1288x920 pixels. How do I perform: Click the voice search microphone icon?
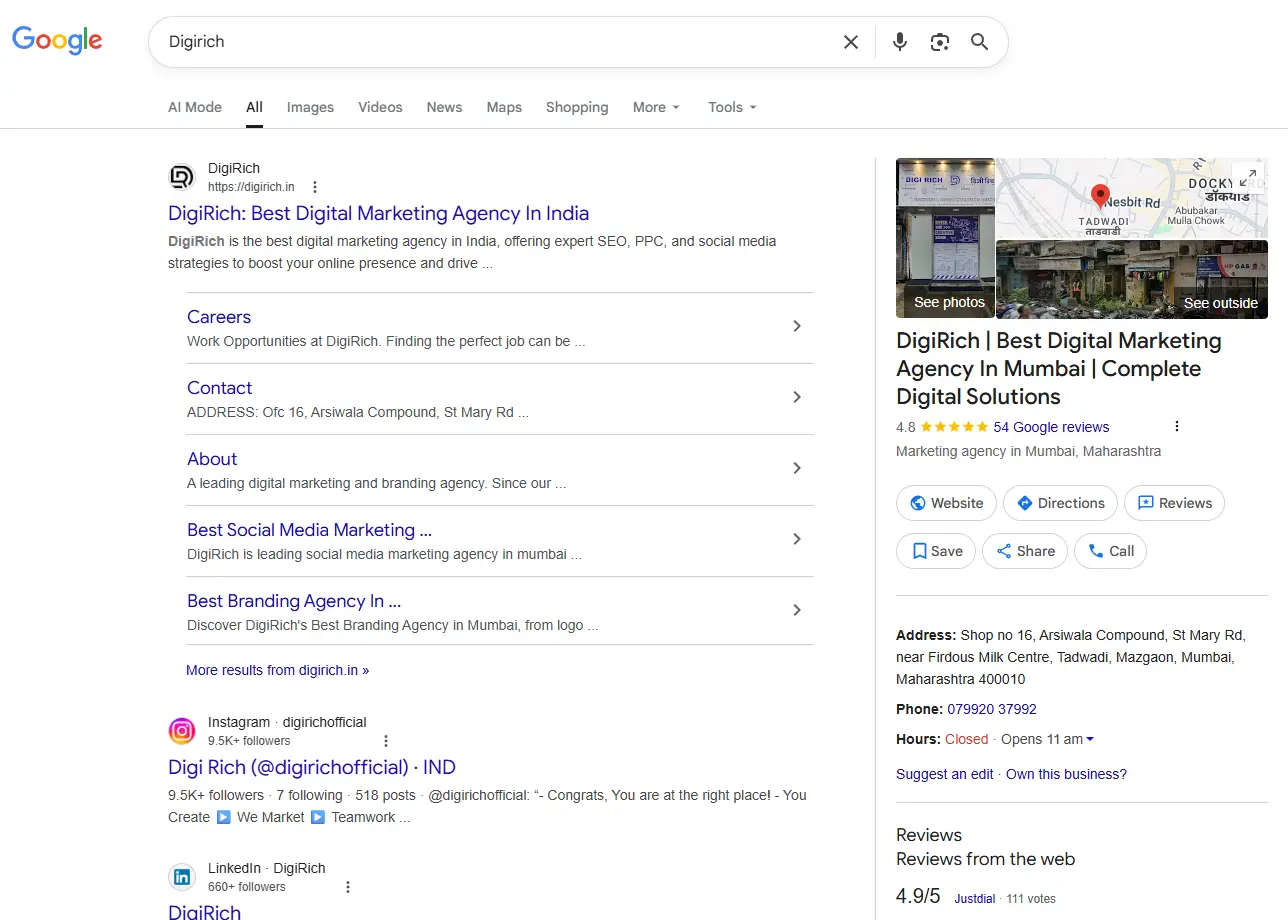click(900, 42)
